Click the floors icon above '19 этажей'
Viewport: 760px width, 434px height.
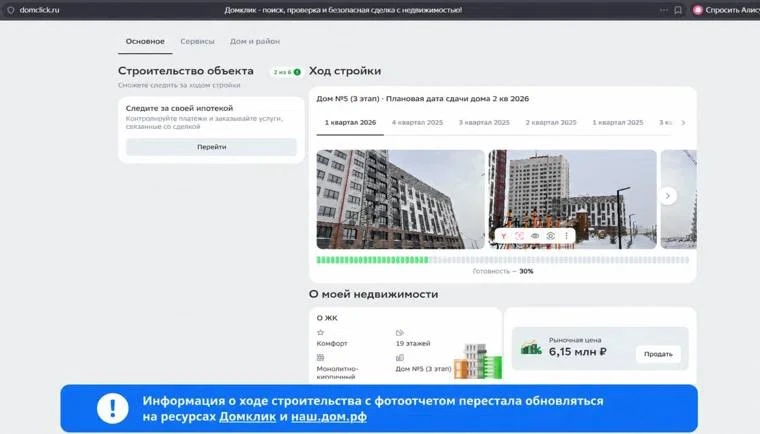coord(399,333)
